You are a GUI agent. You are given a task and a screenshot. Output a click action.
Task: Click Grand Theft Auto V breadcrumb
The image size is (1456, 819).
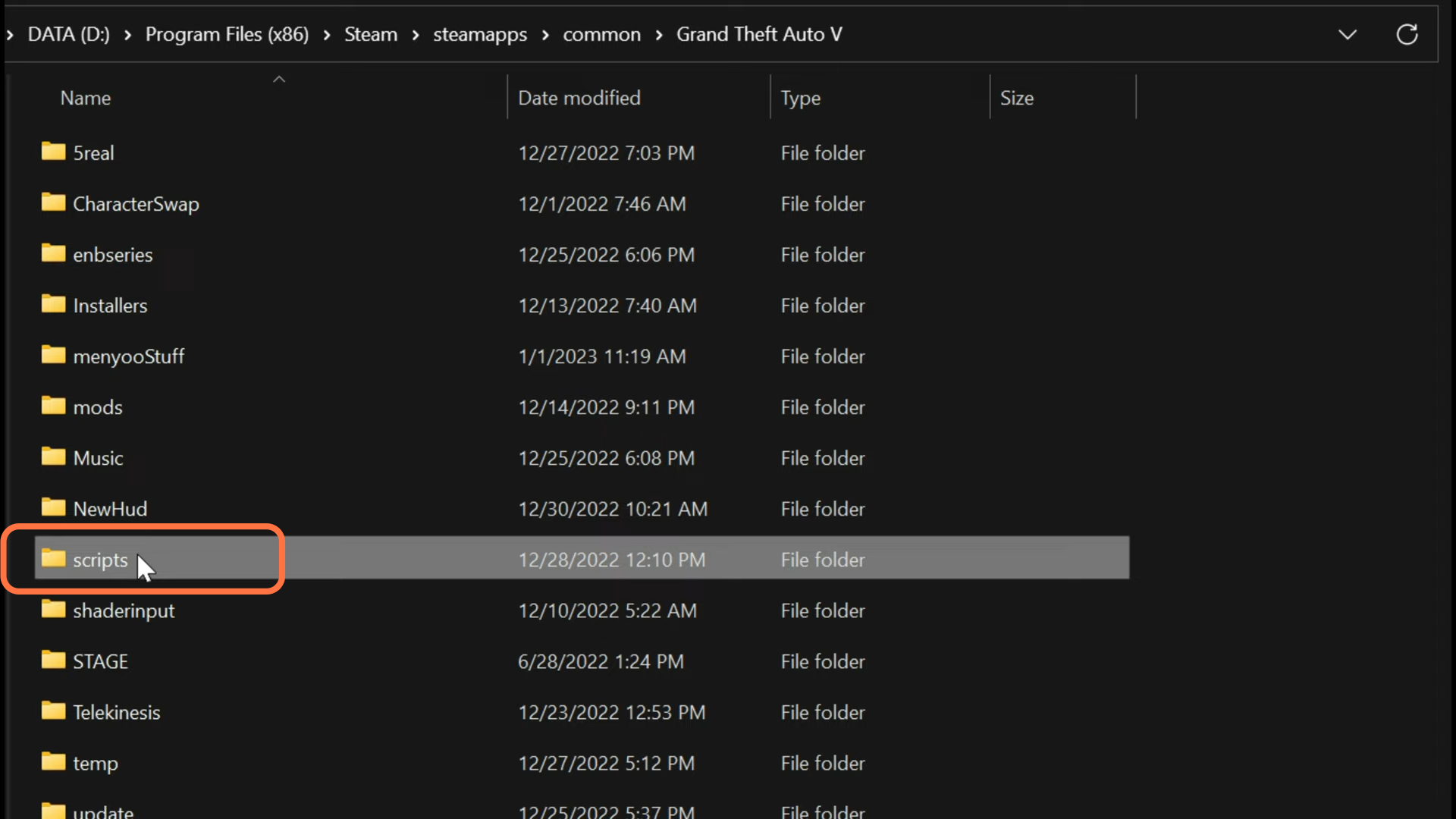[x=759, y=34]
